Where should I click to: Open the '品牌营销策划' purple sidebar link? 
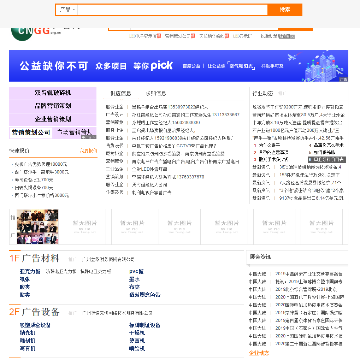(x=53, y=106)
